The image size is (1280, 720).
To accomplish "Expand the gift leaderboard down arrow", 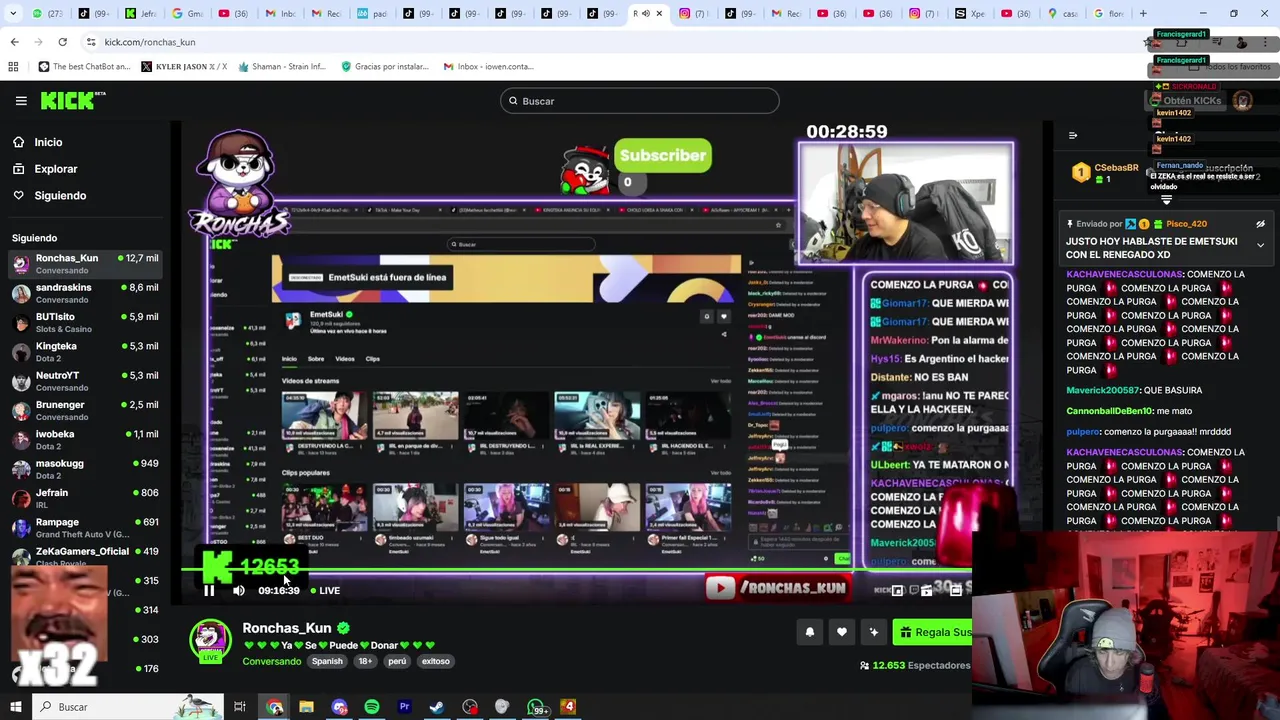I will click(1166, 200).
